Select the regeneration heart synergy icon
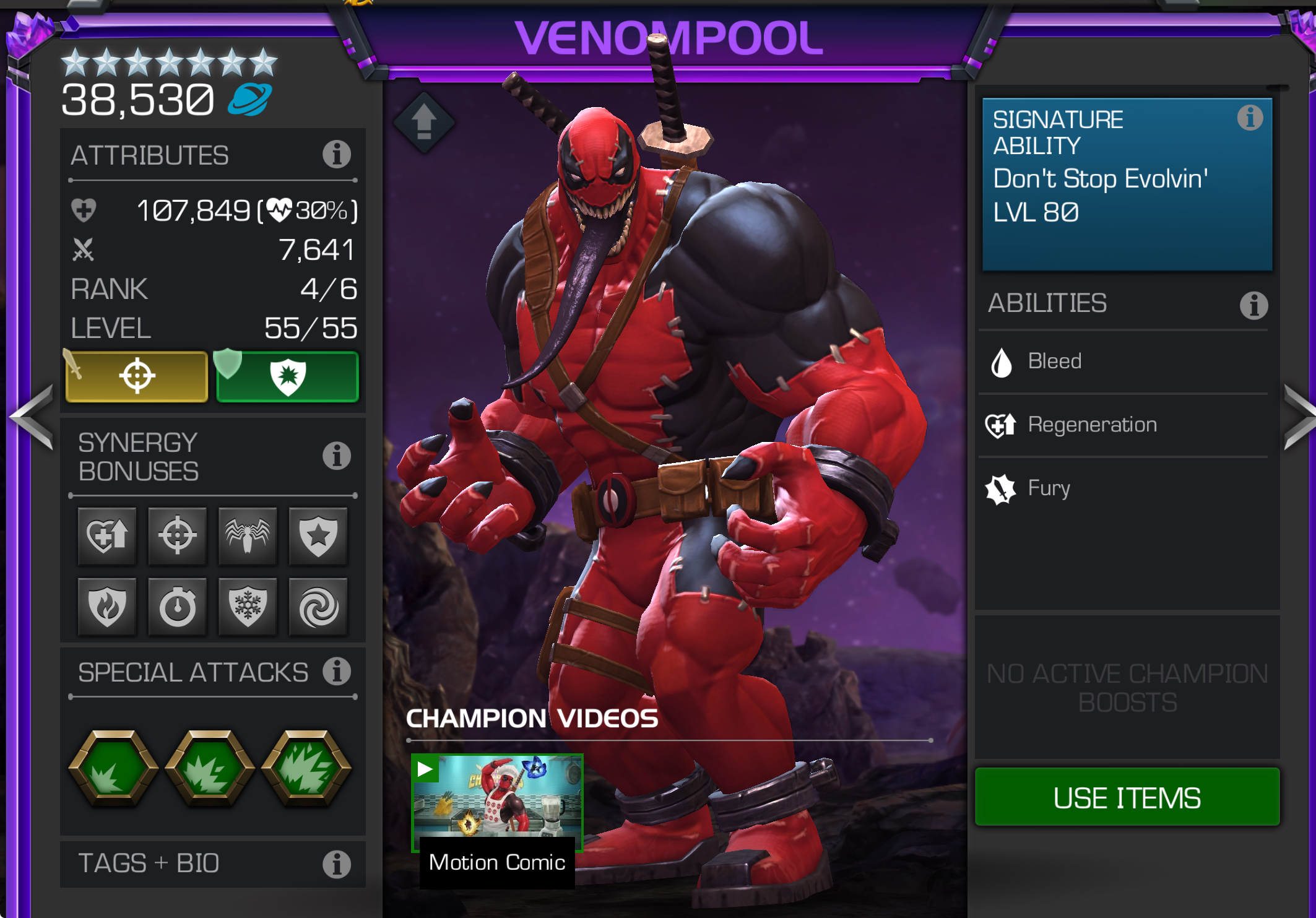This screenshot has width=1316, height=918. (x=107, y=536)
